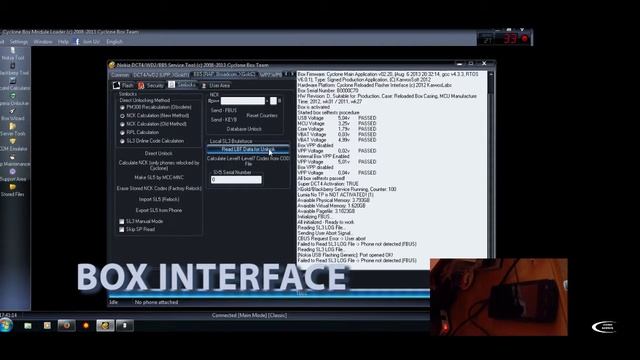Open the Window menu
The image size is (640, 360).
(43, 42)
